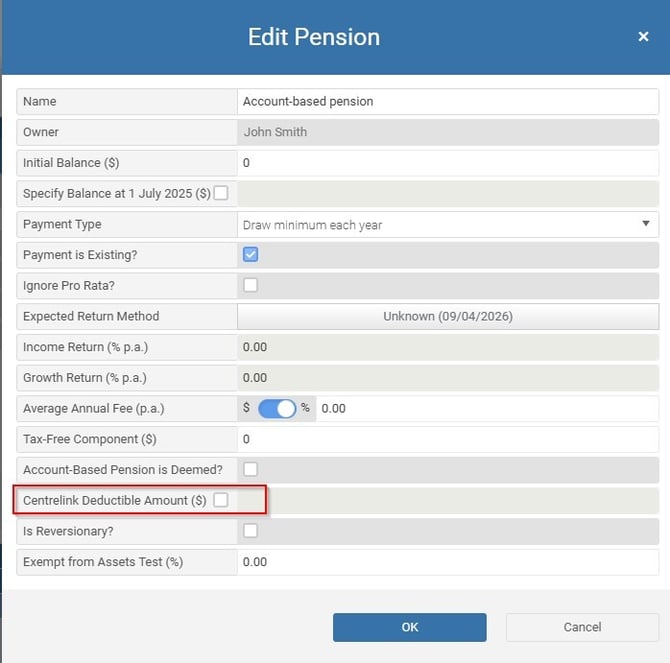Focus the Tax-Free Component field
The width and height of the screenshot is (670, 663).
pos(447,439)
